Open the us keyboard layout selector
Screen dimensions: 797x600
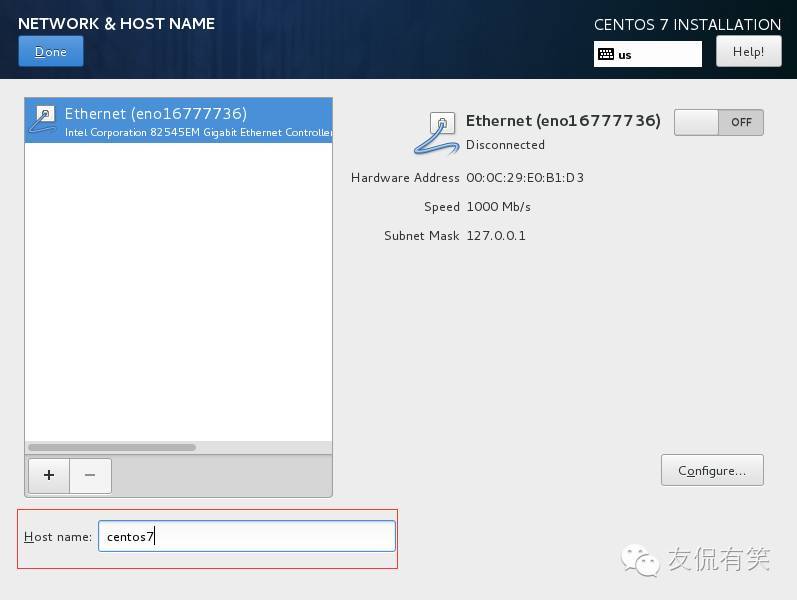648,54
